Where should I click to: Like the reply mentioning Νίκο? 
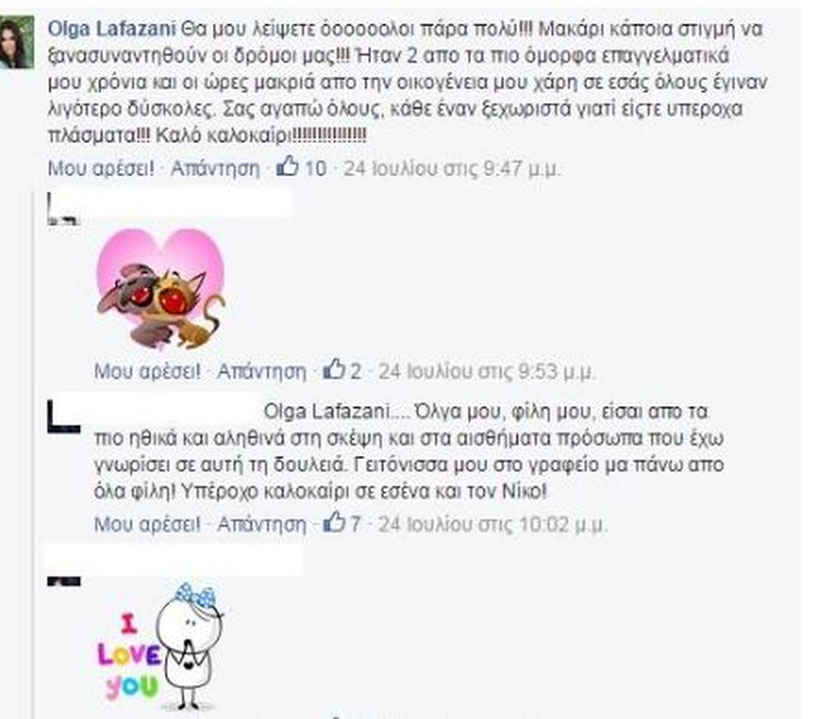147,524
